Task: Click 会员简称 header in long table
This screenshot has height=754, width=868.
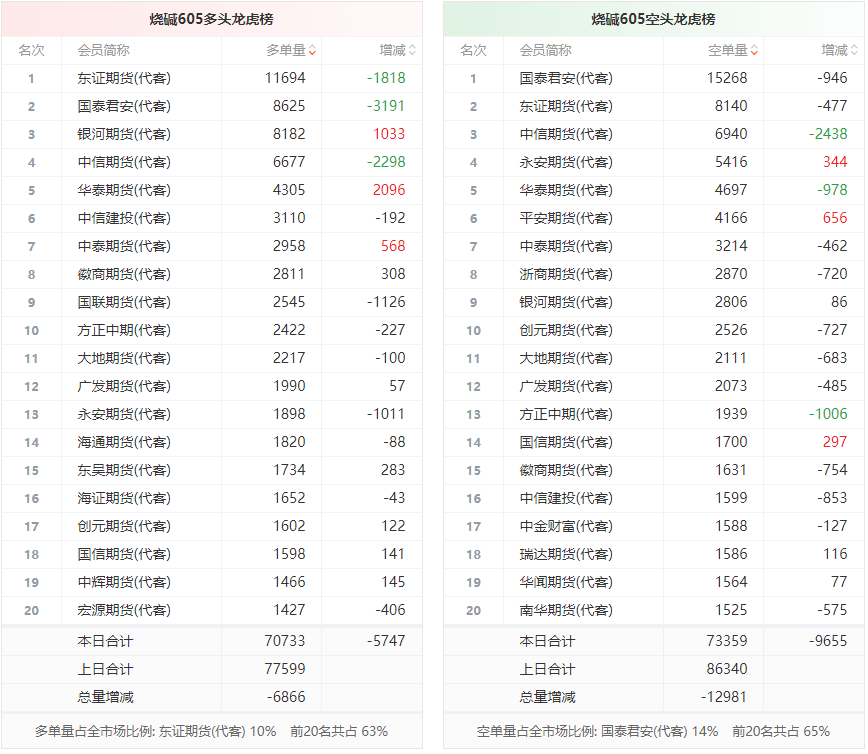Action: [x=104, y=50]
